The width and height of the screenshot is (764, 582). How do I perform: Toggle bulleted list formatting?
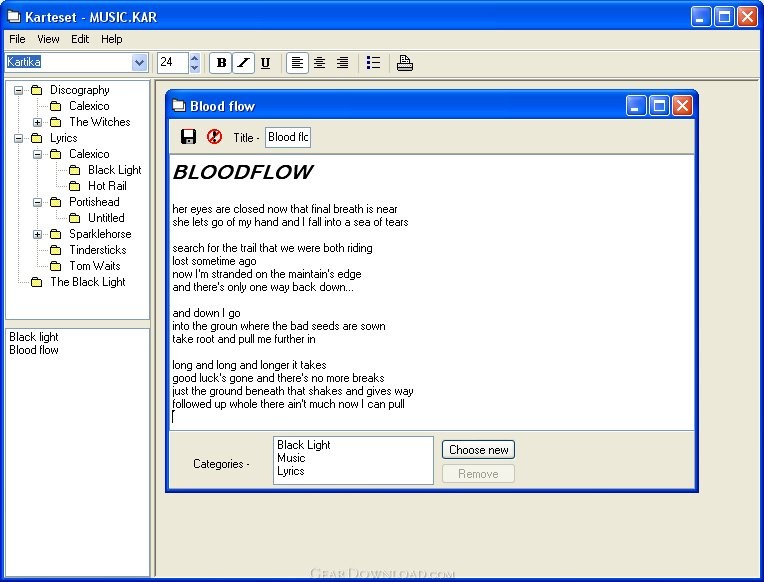[x=373, y=63]
